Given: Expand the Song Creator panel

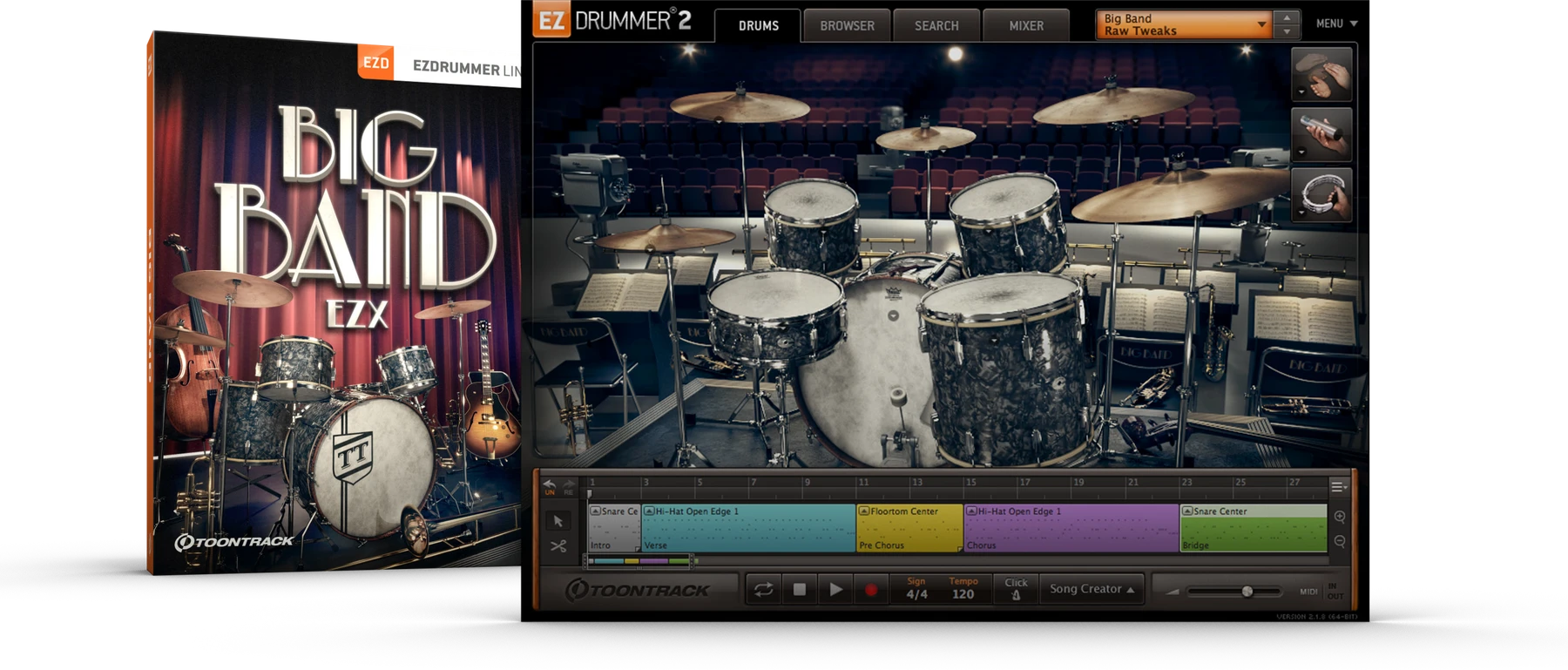Looking at the screenshot, I should point(1092,589).
